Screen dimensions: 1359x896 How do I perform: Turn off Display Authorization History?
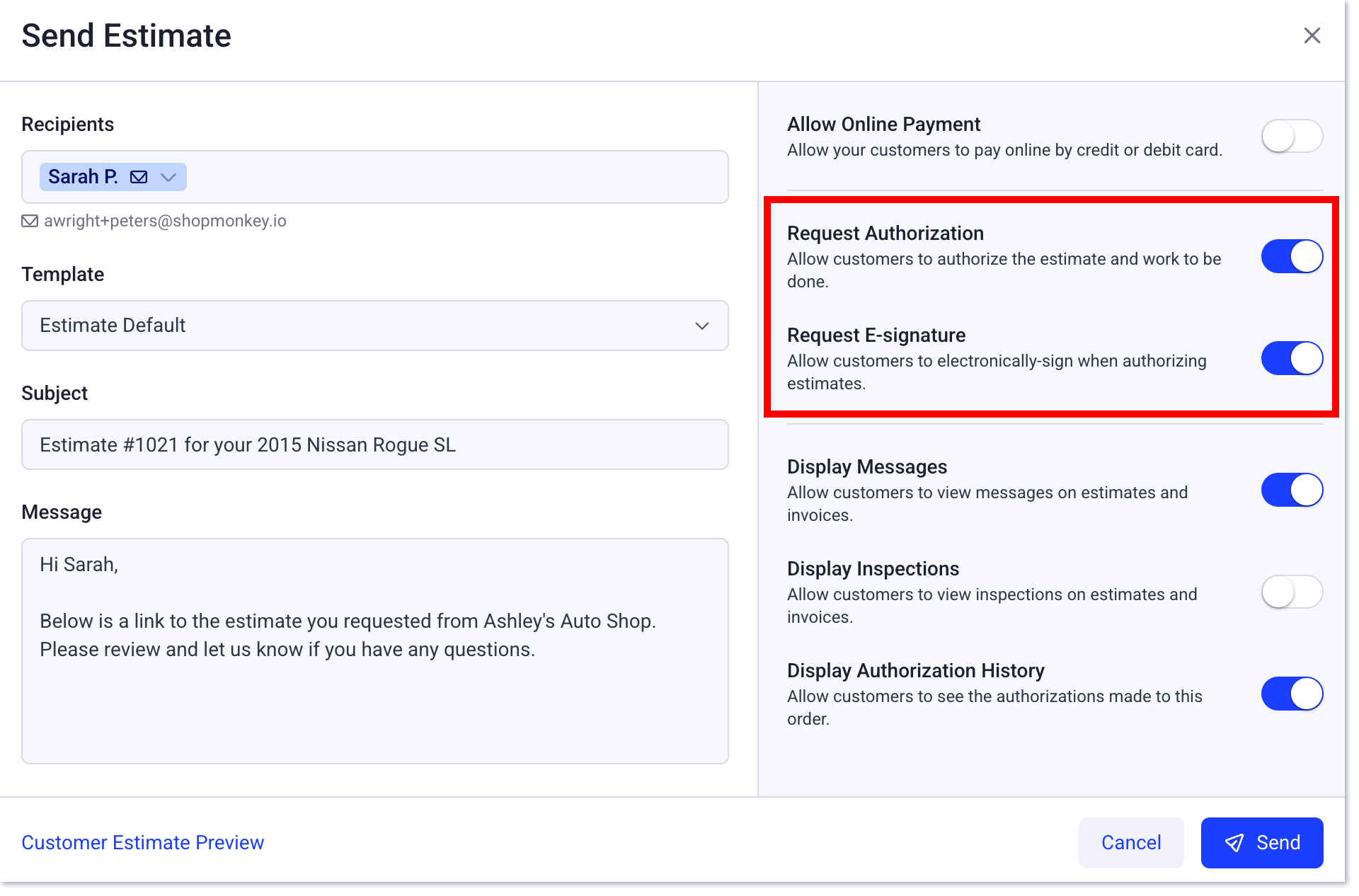tap(1291, 694)
